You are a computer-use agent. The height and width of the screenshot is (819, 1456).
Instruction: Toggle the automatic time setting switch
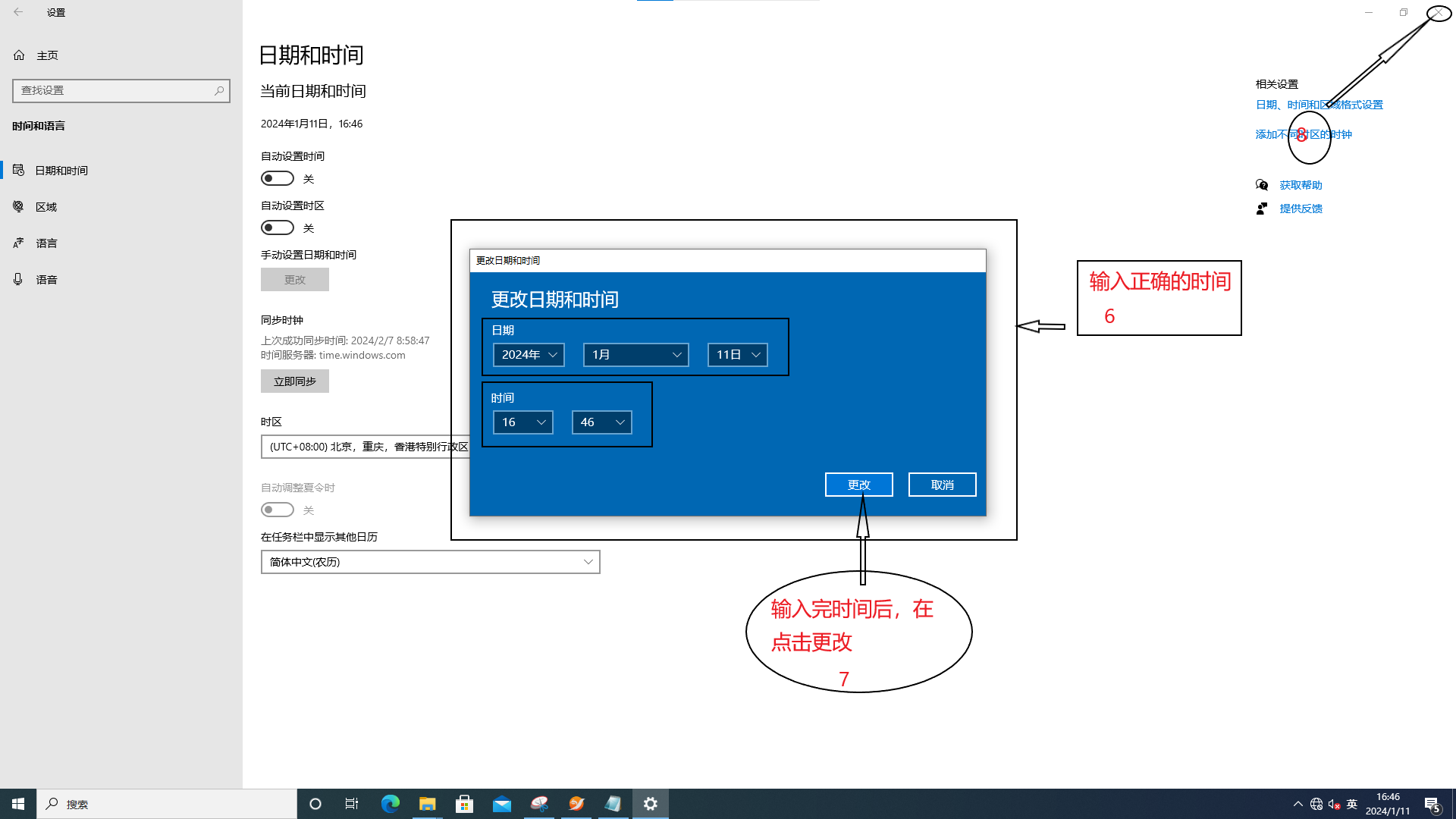pos(278,178)
